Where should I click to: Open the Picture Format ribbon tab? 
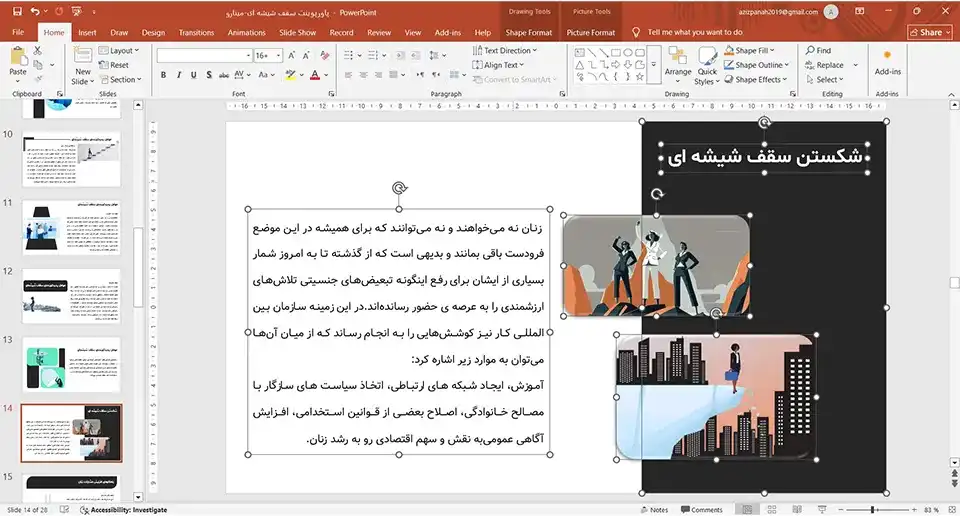pyautogui.click(x=590, y=32)
